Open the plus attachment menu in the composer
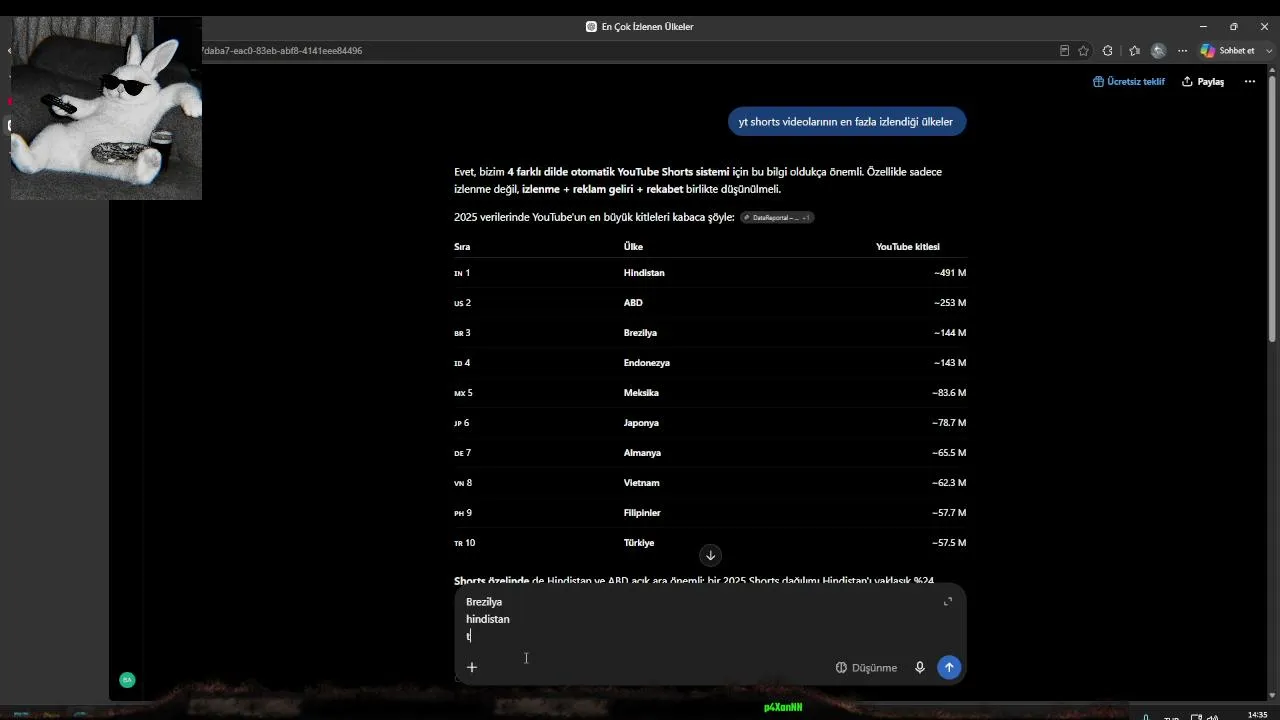The image size is (1280, 720). pyautogui.click(x=472, y=667)
